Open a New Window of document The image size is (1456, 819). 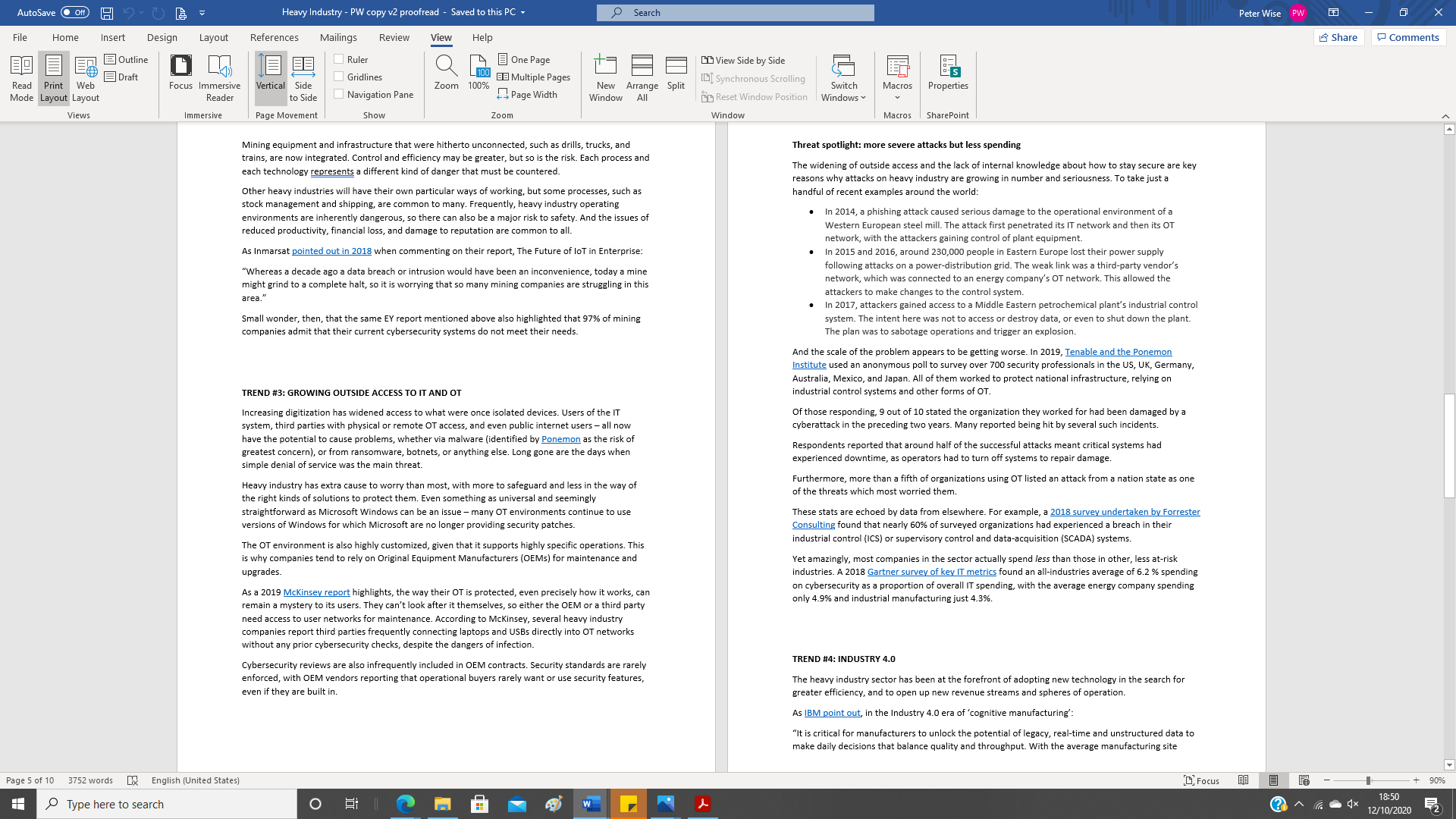605,78
